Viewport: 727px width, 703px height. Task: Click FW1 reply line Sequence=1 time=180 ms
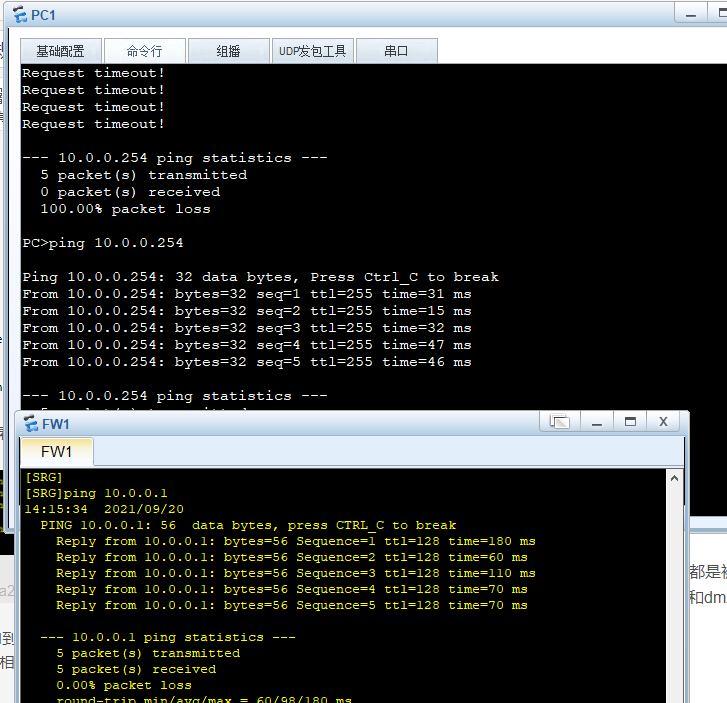click(296, 541)
